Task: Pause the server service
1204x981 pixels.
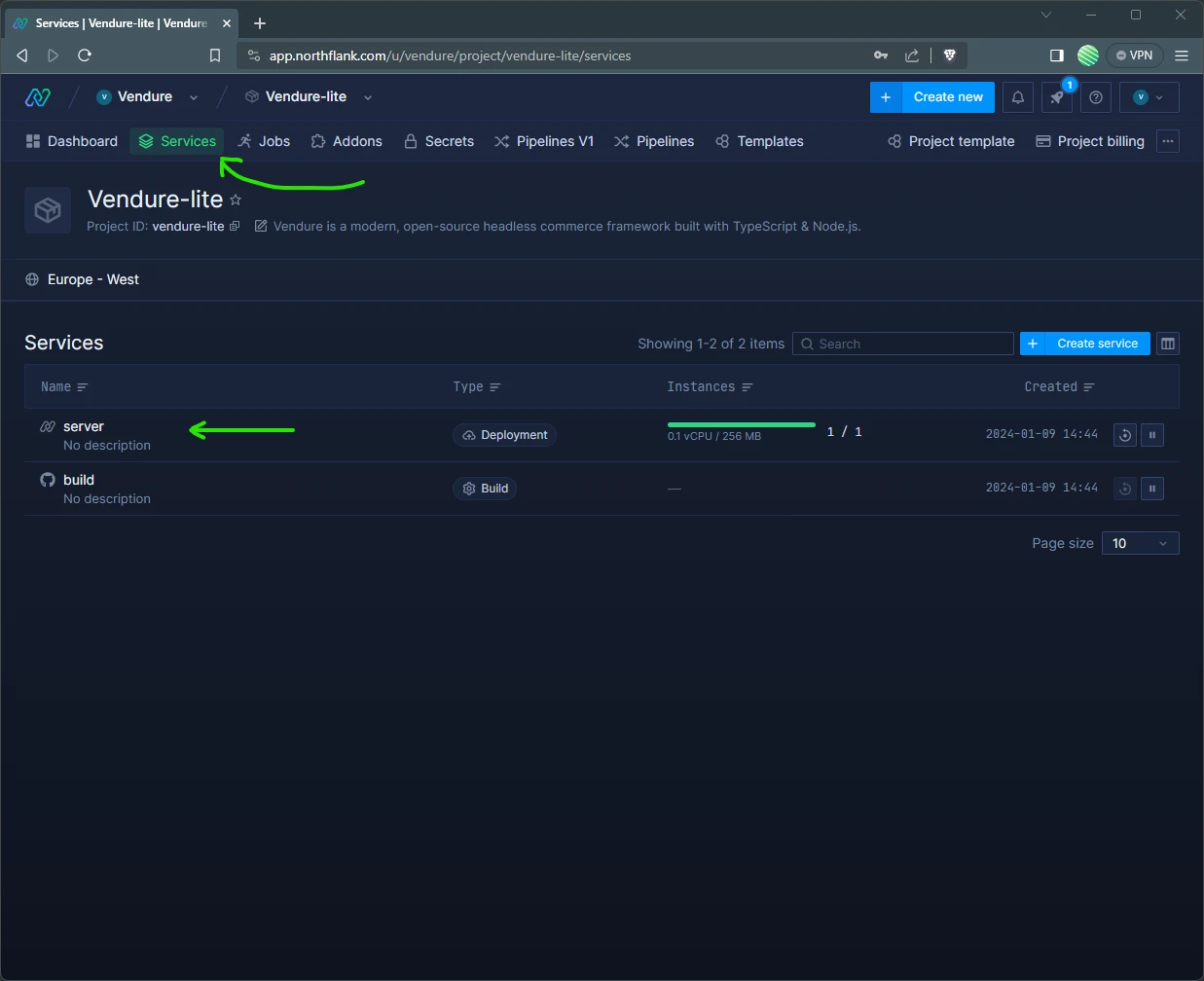Action: point(1152,435)
